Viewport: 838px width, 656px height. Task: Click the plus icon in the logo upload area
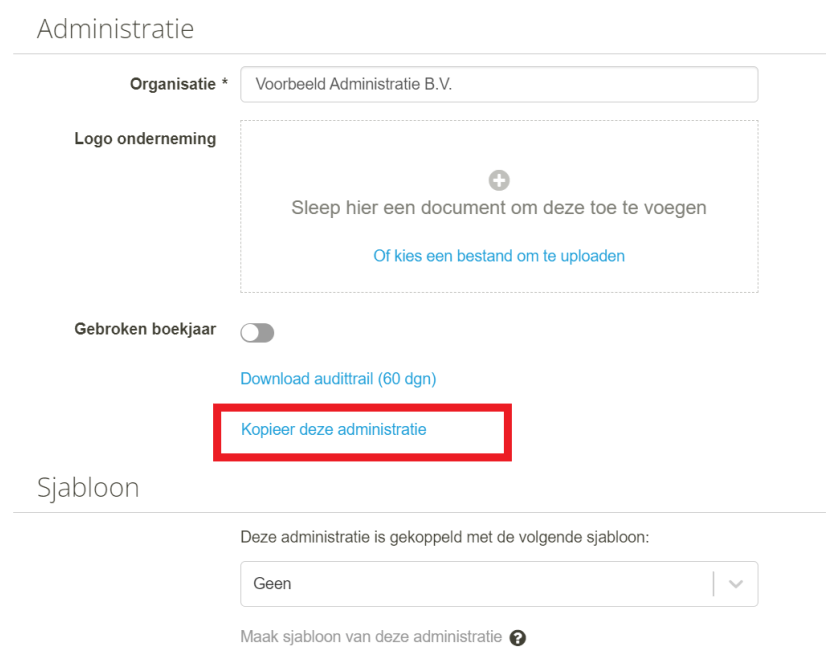coord(499,180)
